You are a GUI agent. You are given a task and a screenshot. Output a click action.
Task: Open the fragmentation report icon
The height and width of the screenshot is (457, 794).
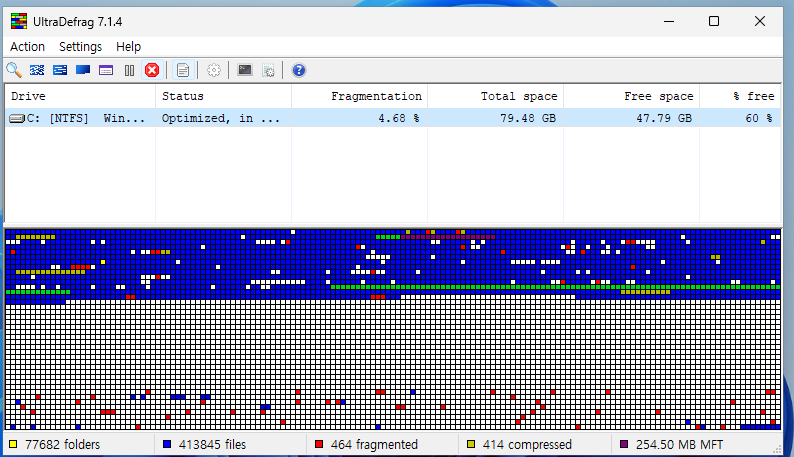tap(183, 70)
